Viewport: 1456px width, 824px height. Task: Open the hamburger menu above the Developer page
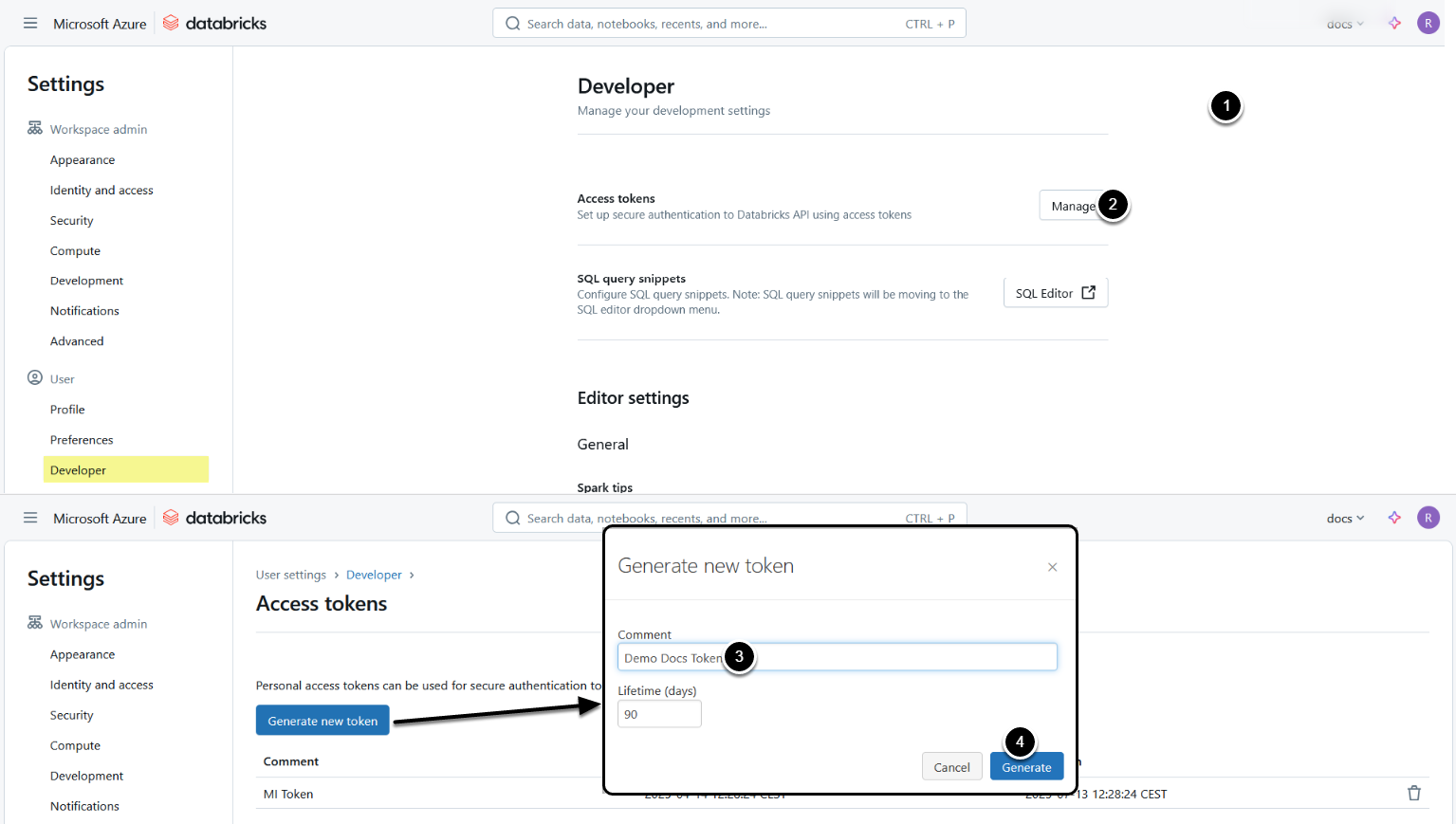[30, 24]
